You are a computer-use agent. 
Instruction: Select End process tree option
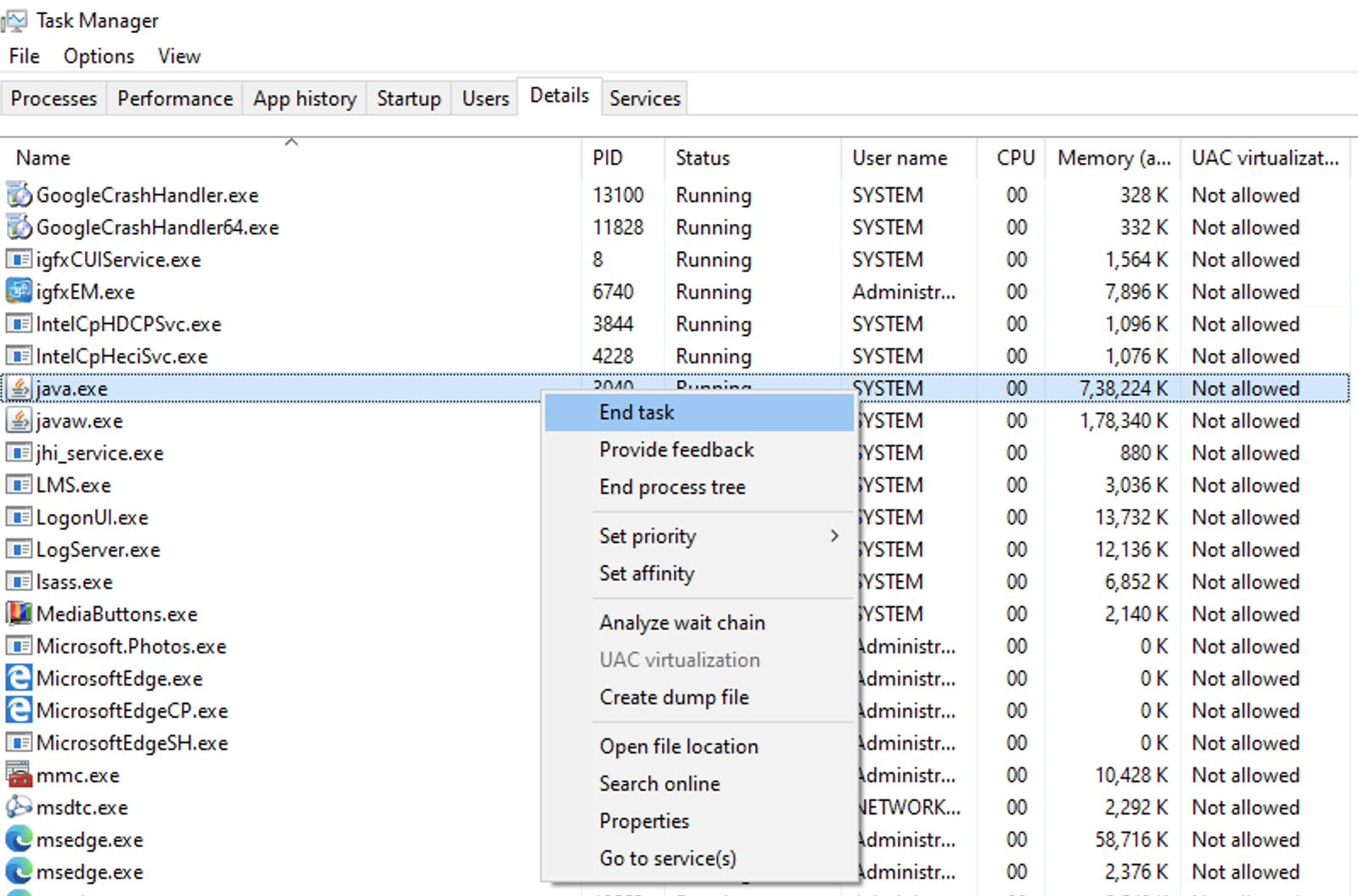(x=672, y=487)
